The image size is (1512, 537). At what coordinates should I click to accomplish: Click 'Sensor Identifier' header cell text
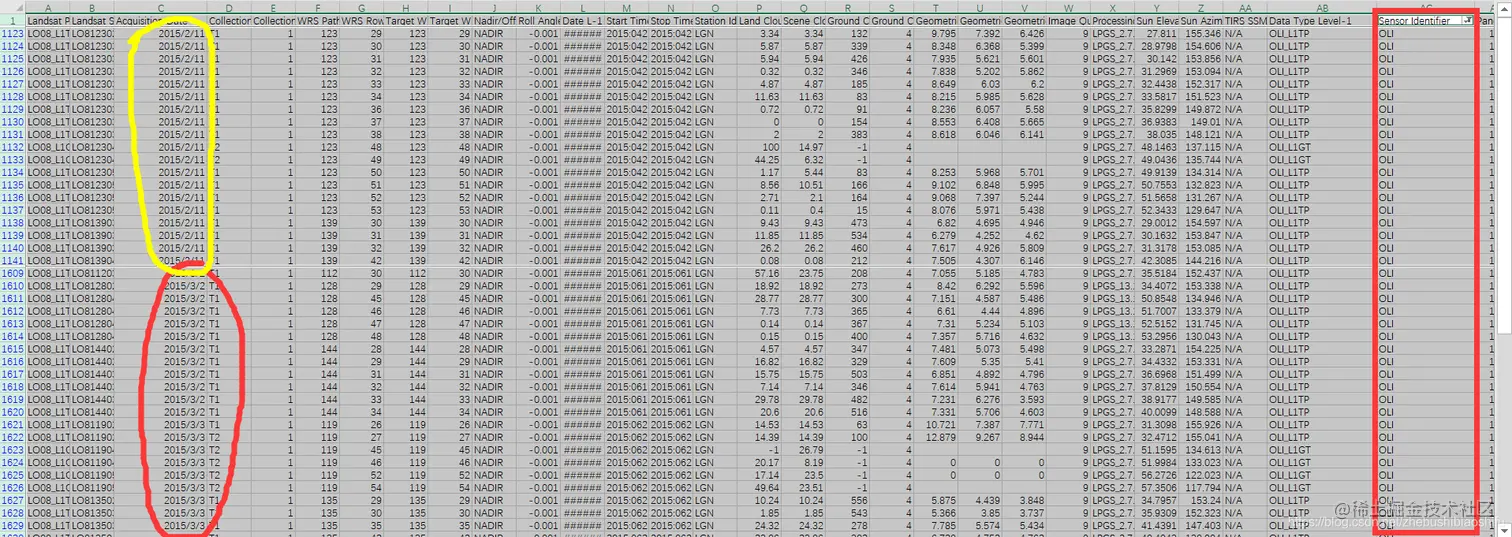point(1414,20)
